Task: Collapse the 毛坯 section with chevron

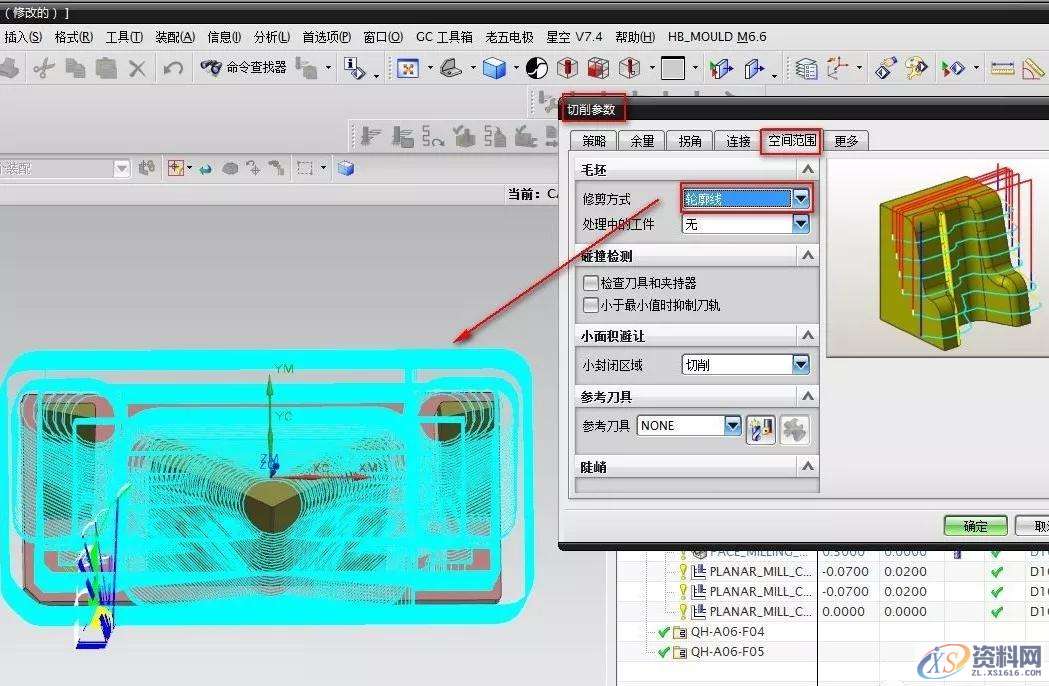Action: click(x=807, y=168)
